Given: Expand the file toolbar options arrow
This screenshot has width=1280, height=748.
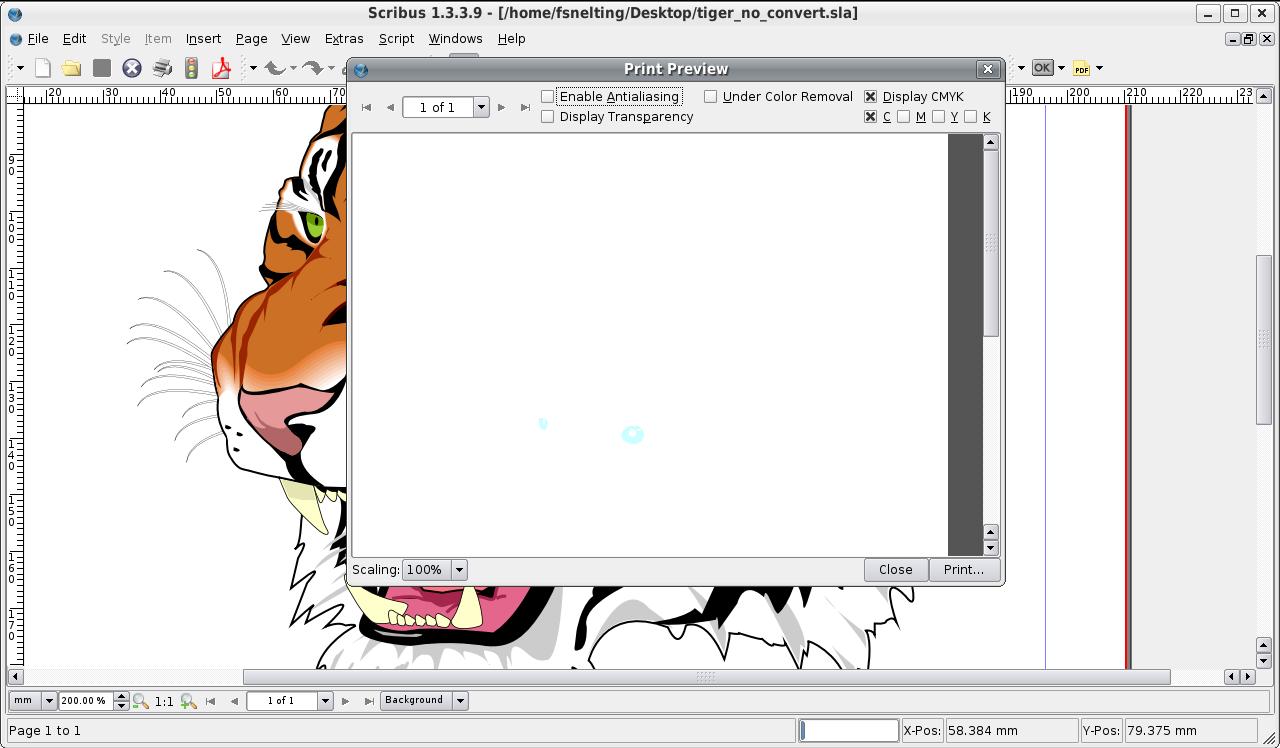Looking at the screenshot, I should pyautogui.click(x=20, y=68).
